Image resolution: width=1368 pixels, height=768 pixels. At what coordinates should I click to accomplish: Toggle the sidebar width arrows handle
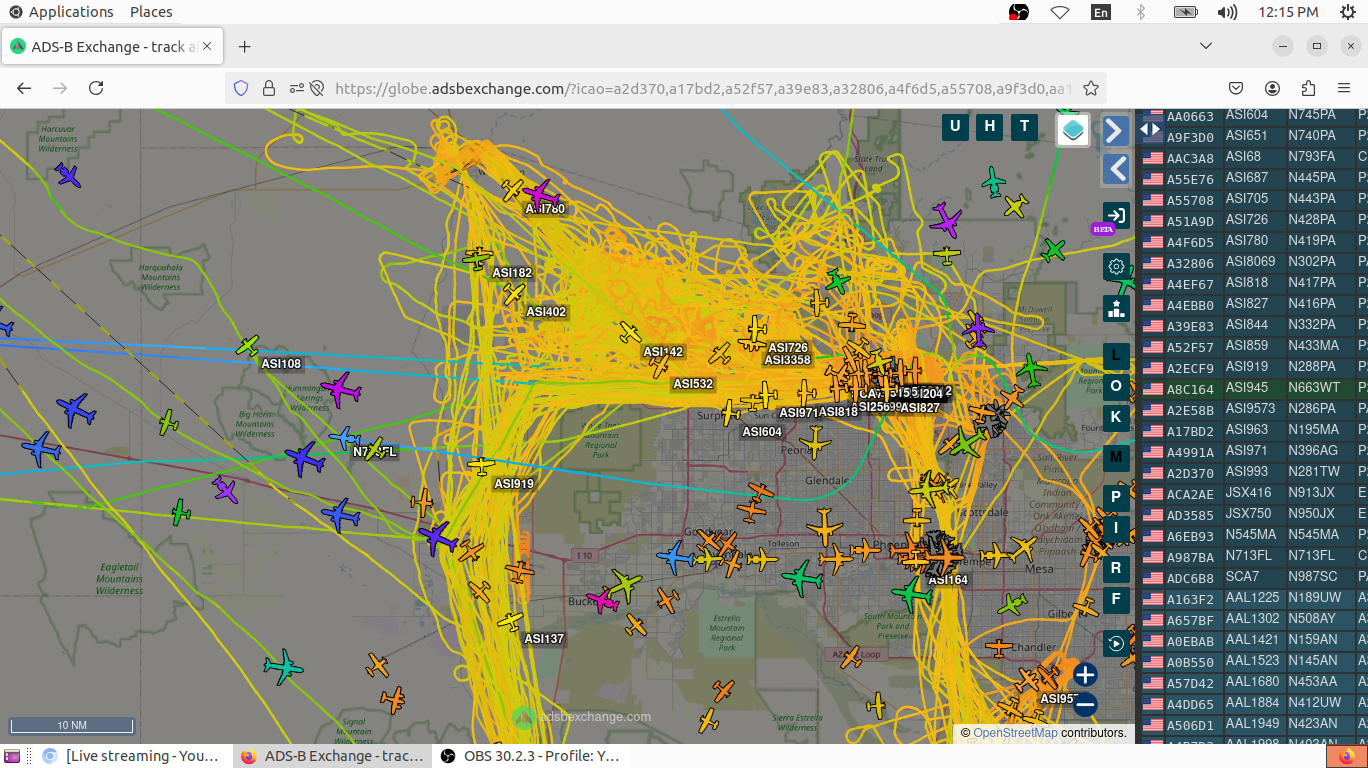(1150, 129)
